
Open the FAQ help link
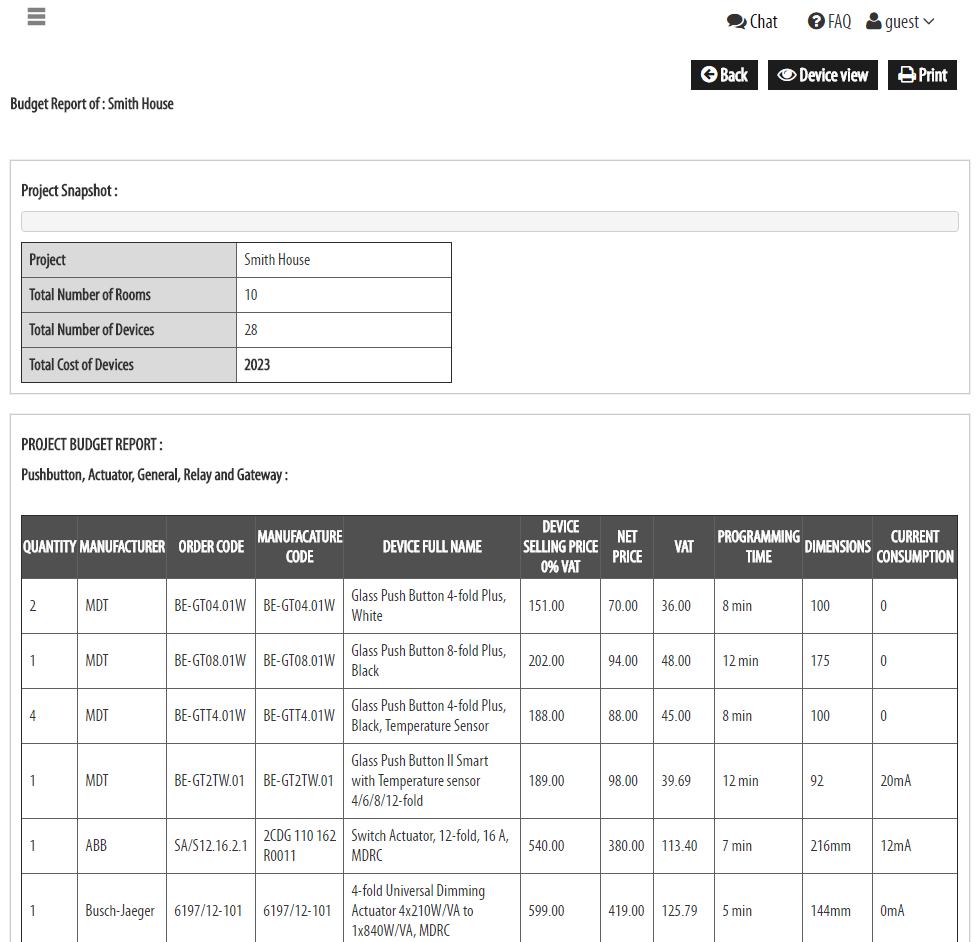[x=829, y=22]
